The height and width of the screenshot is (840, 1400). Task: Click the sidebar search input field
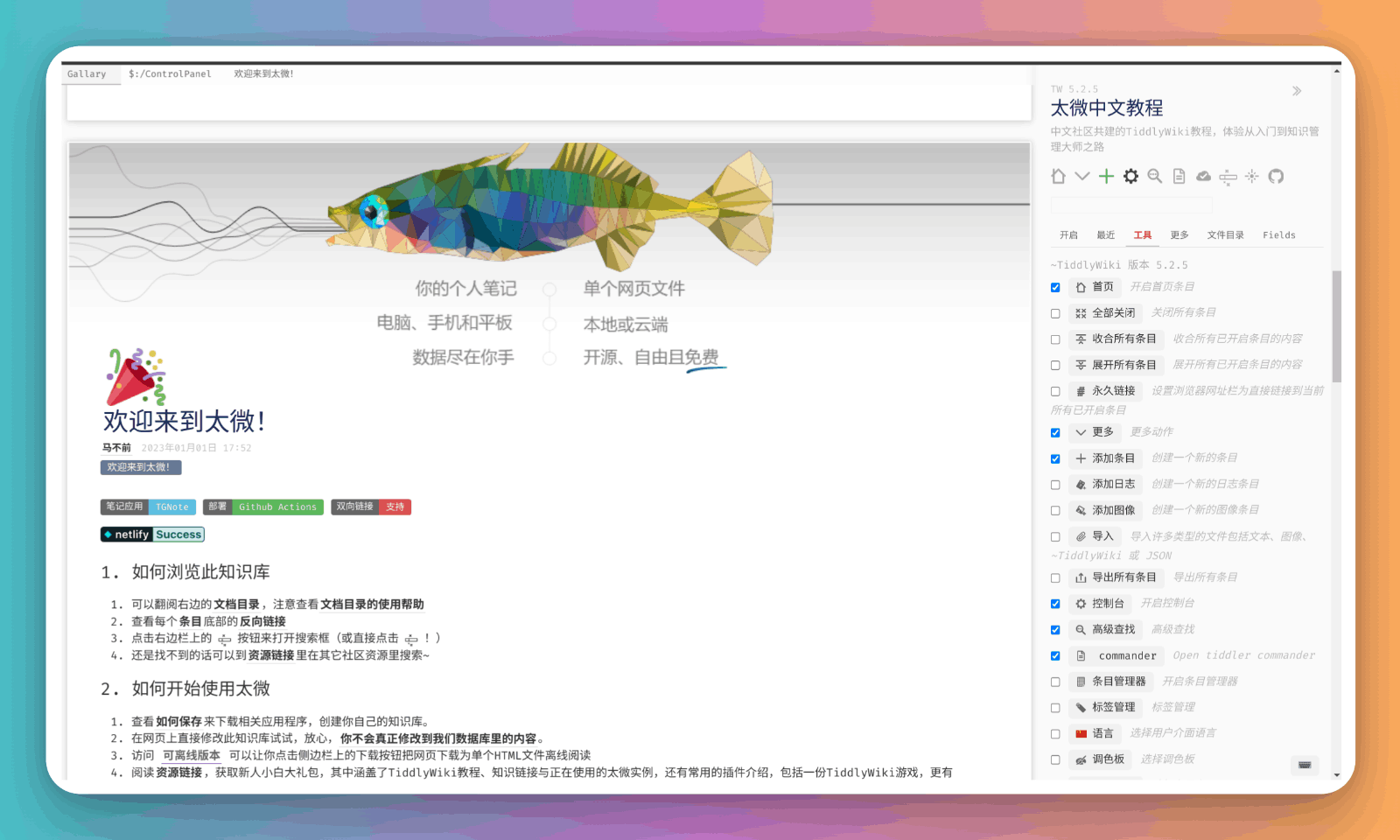click(1131, 206)
